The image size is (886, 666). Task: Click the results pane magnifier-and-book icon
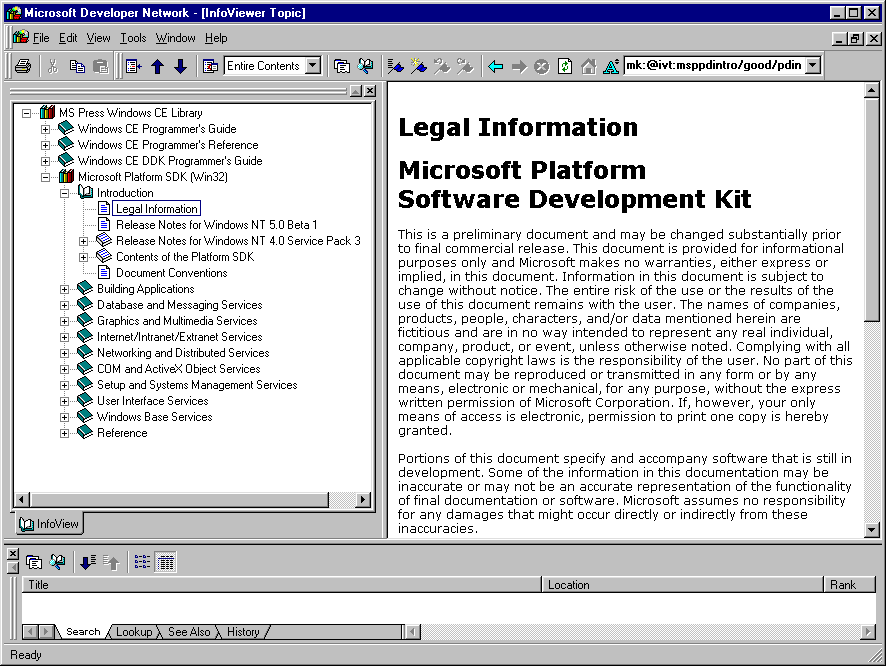pyautogui.click(x=57, y=562)
